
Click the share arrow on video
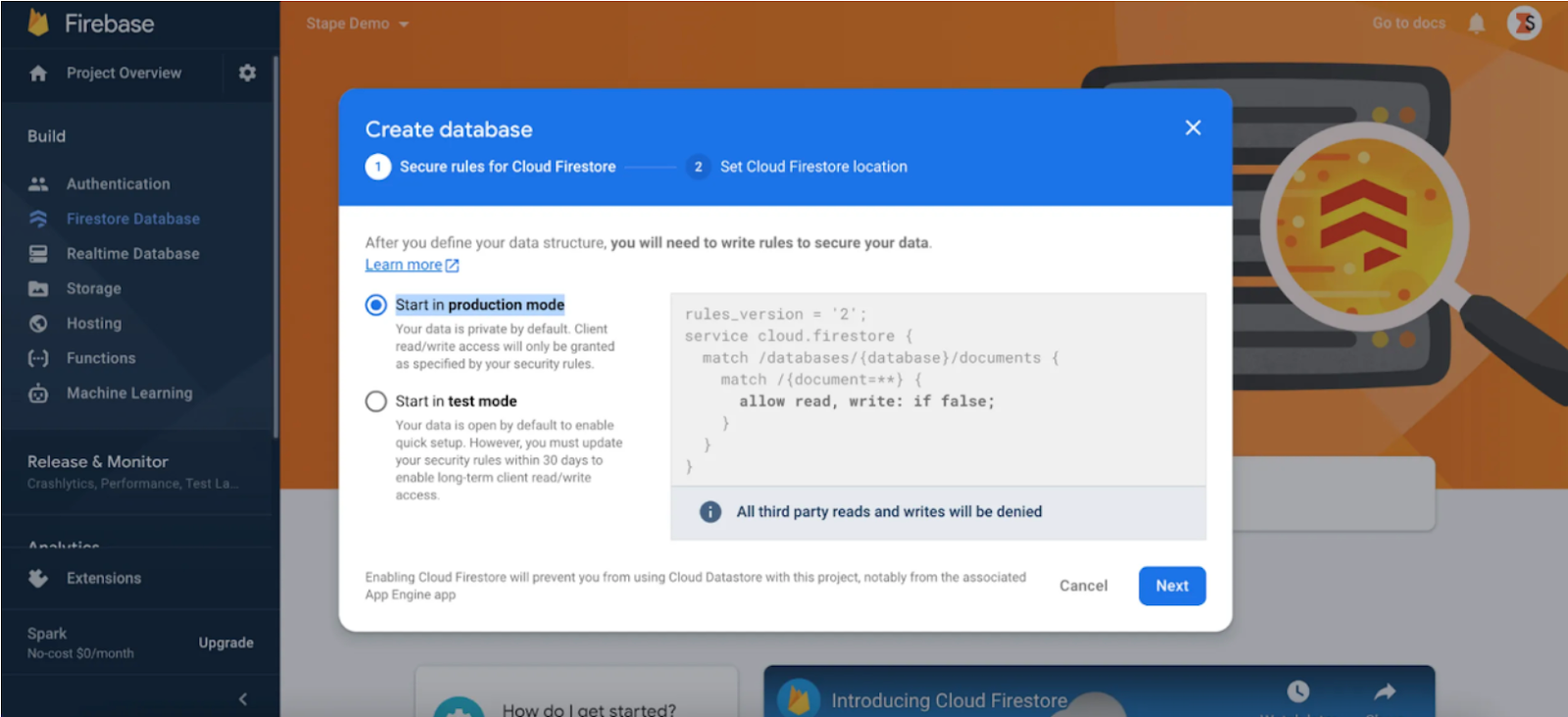coord(1384,693)
